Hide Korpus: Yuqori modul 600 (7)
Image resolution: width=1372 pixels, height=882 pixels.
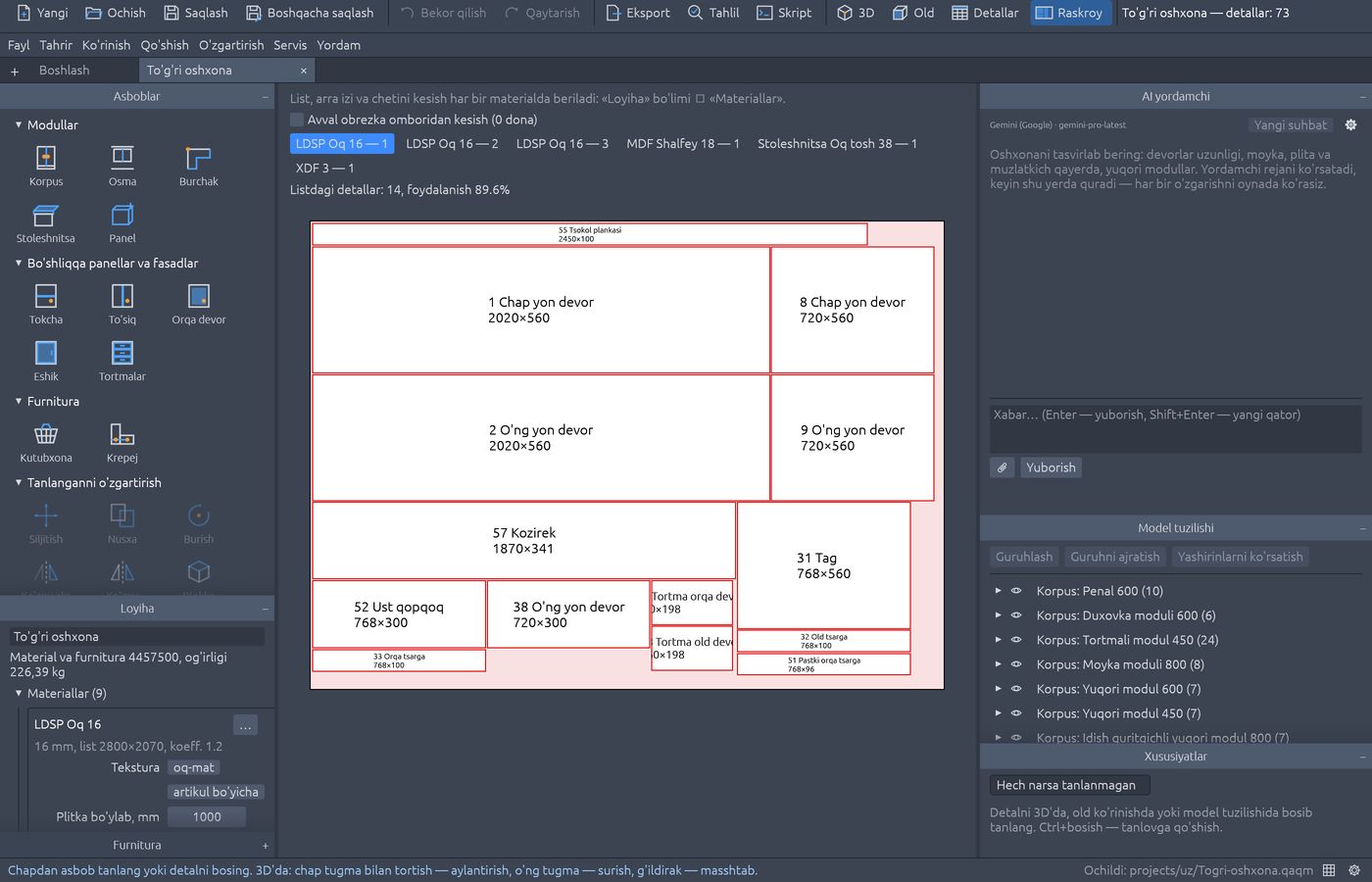tap(1016, 689)
